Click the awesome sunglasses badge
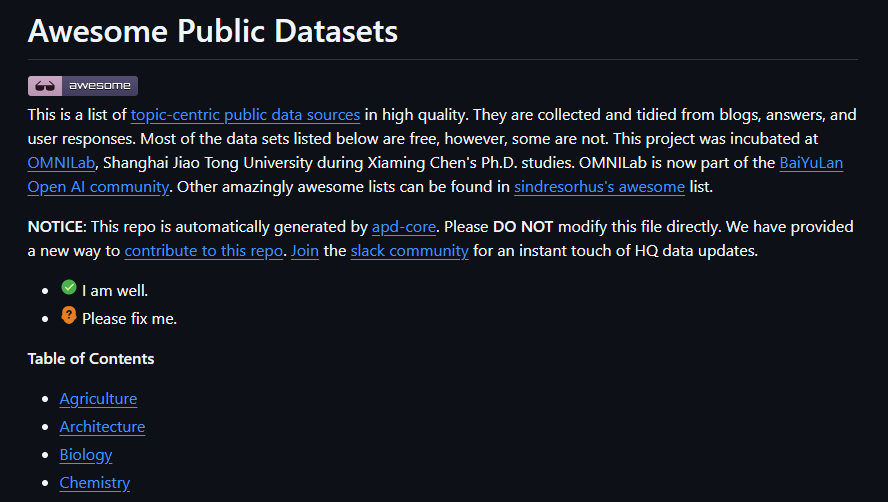The image size is (888, 502). coord(83,86)
